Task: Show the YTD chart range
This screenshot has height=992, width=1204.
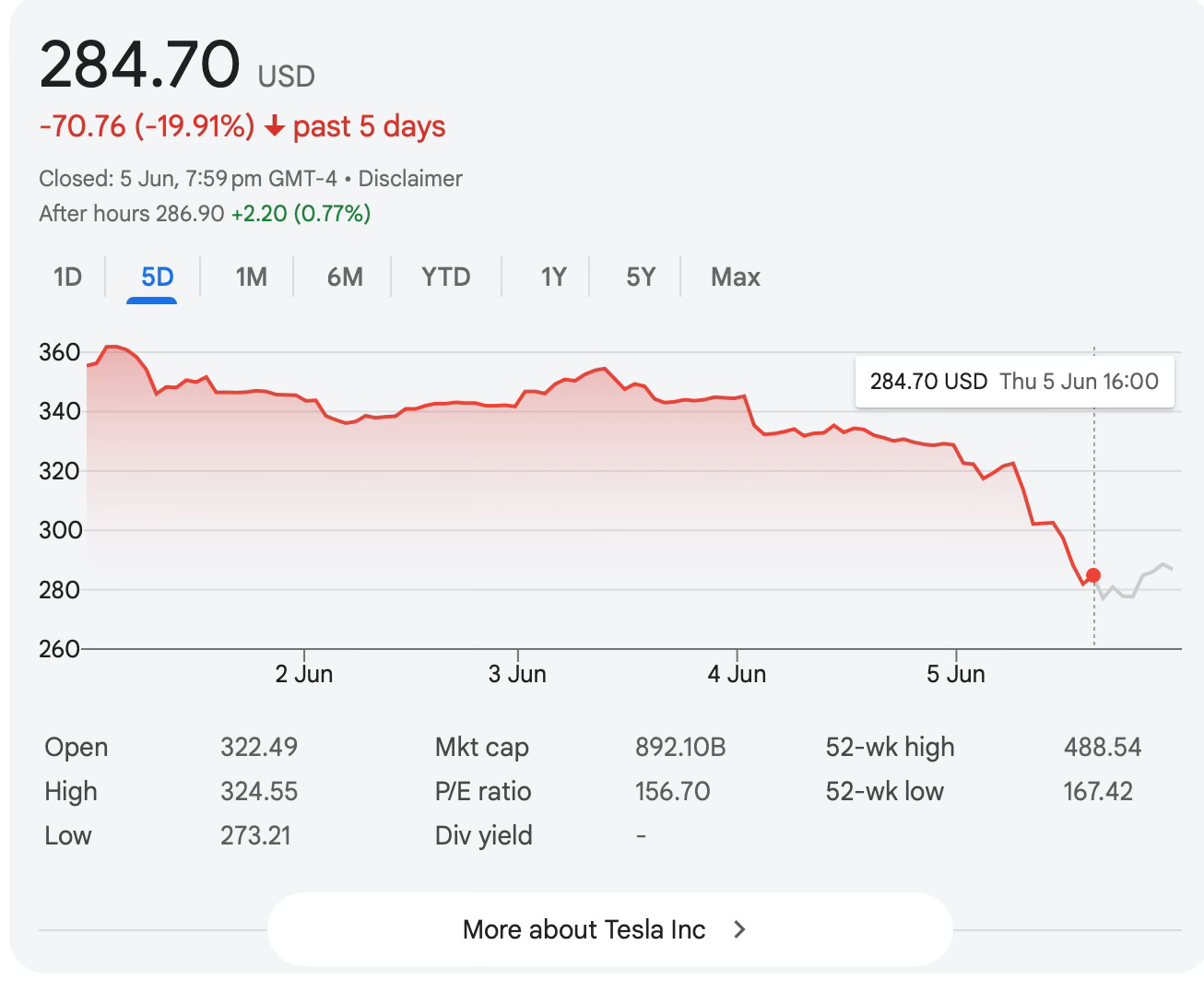Action: pyautogui.click(x=445, y=277)
